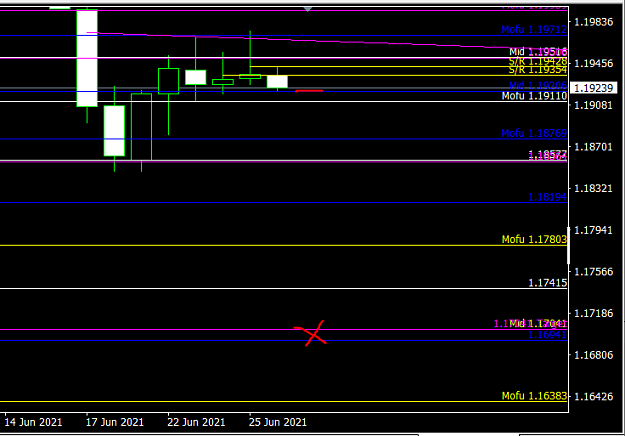Click the 17 Jun 2021 date label
The image size is (625, 436).
pos(115,422)
